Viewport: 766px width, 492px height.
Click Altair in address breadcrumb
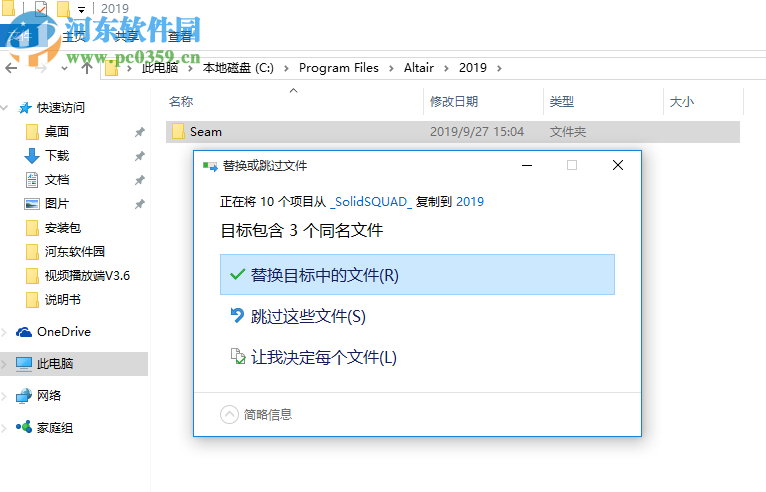coord(419,68)
